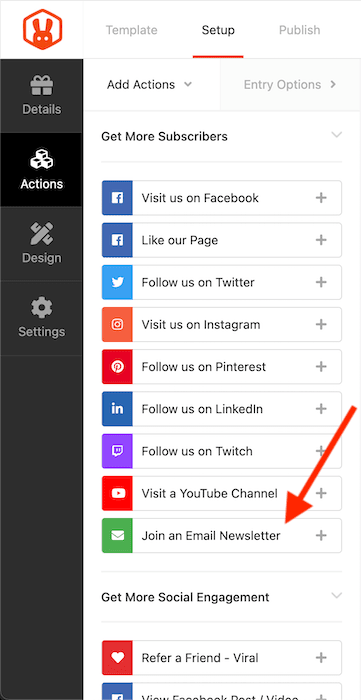Screen dimensions: 361x700
Task: Open the Entry Options tab
Action: pos(290,84)
